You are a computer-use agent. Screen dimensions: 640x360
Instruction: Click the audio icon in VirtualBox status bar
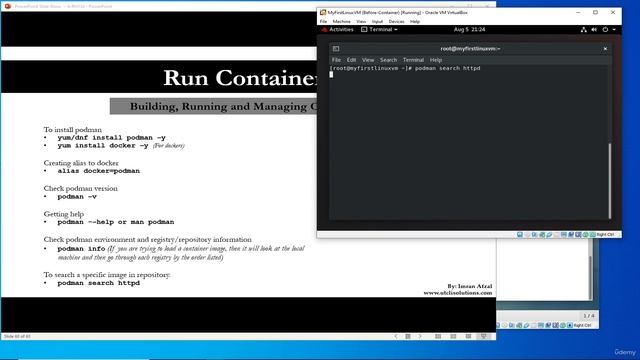point(534,235)
